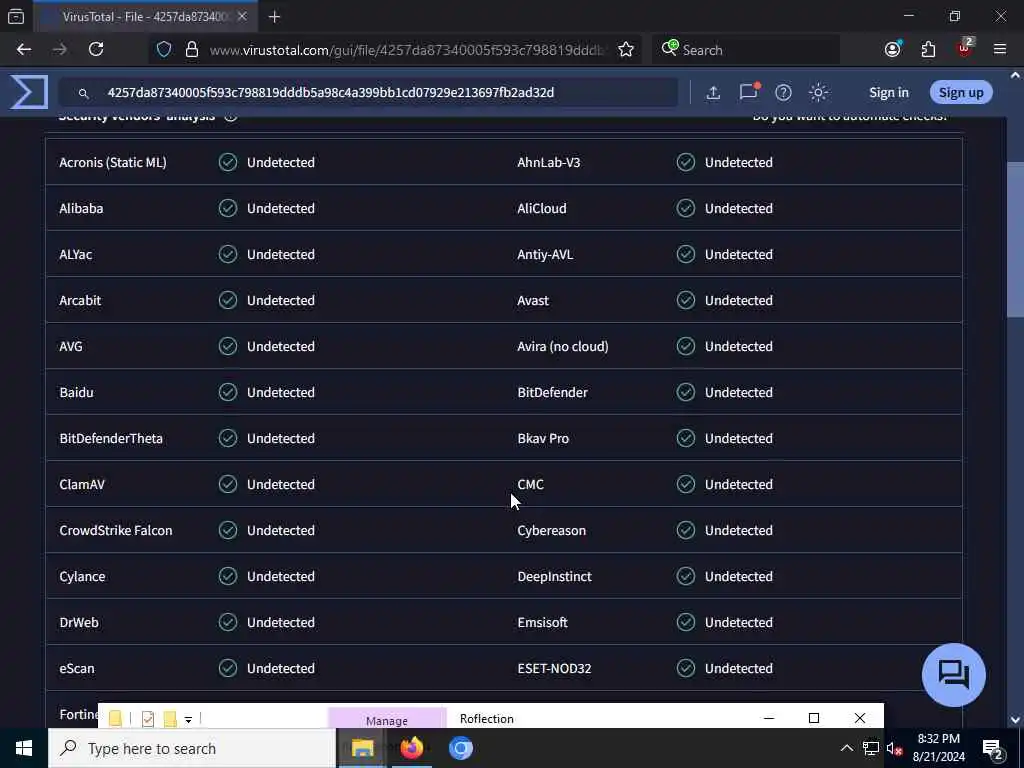Click the properties icon in Roflection title bar
The image size is (1024, 768).
[148, 718]
